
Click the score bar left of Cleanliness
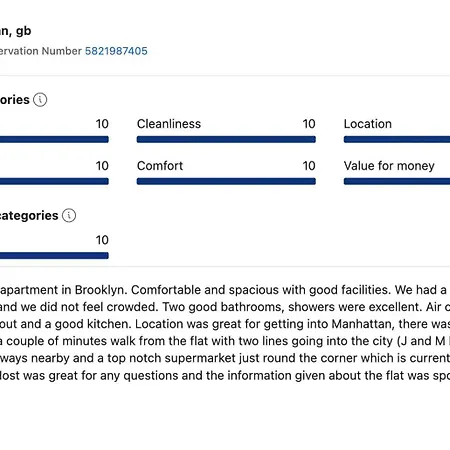pyautogui.click(x=54, y=139)
